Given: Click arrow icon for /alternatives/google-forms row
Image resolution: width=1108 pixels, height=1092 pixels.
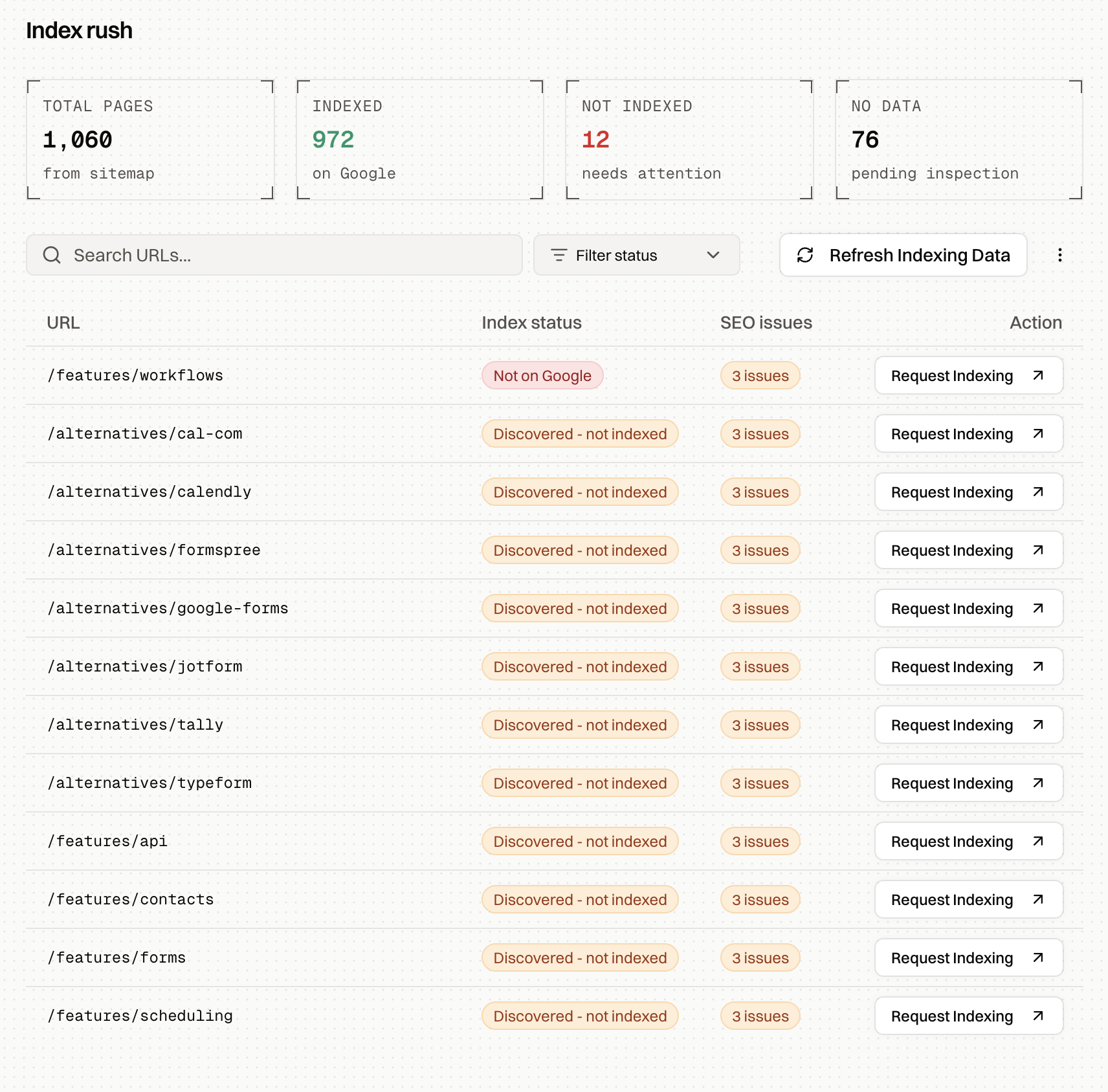Looking at the screenshot, I should coord(1038,608).
